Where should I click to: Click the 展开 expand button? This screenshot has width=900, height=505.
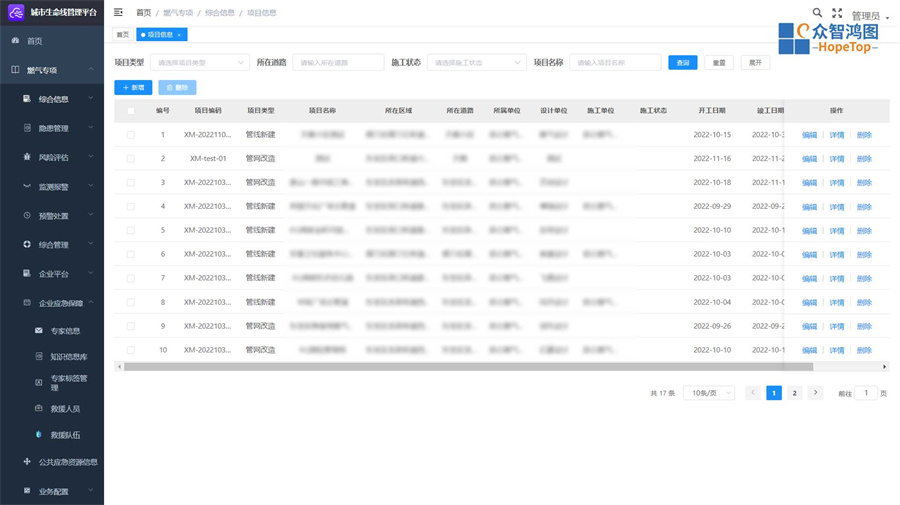click(x=755, y=63)
